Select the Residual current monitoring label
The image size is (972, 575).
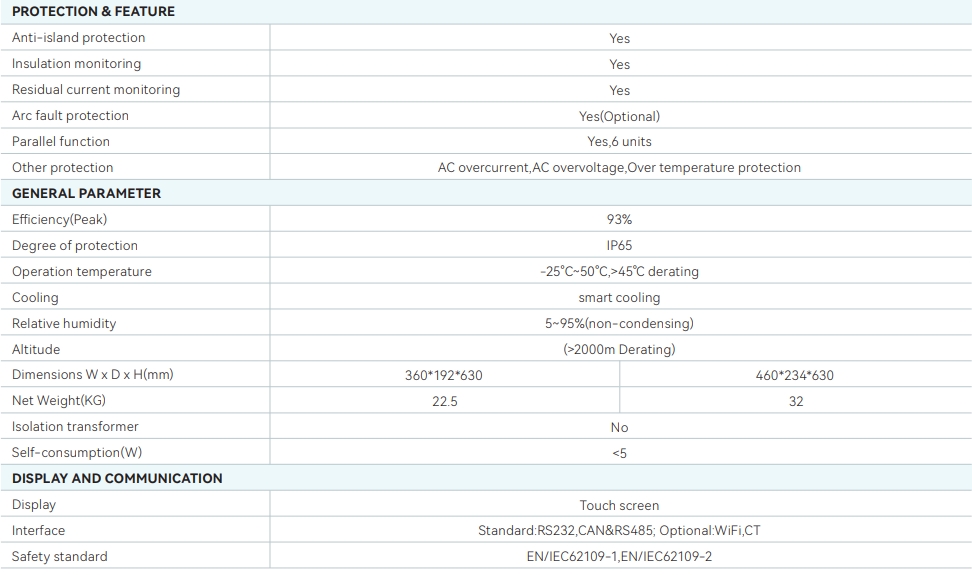(96, 90)
